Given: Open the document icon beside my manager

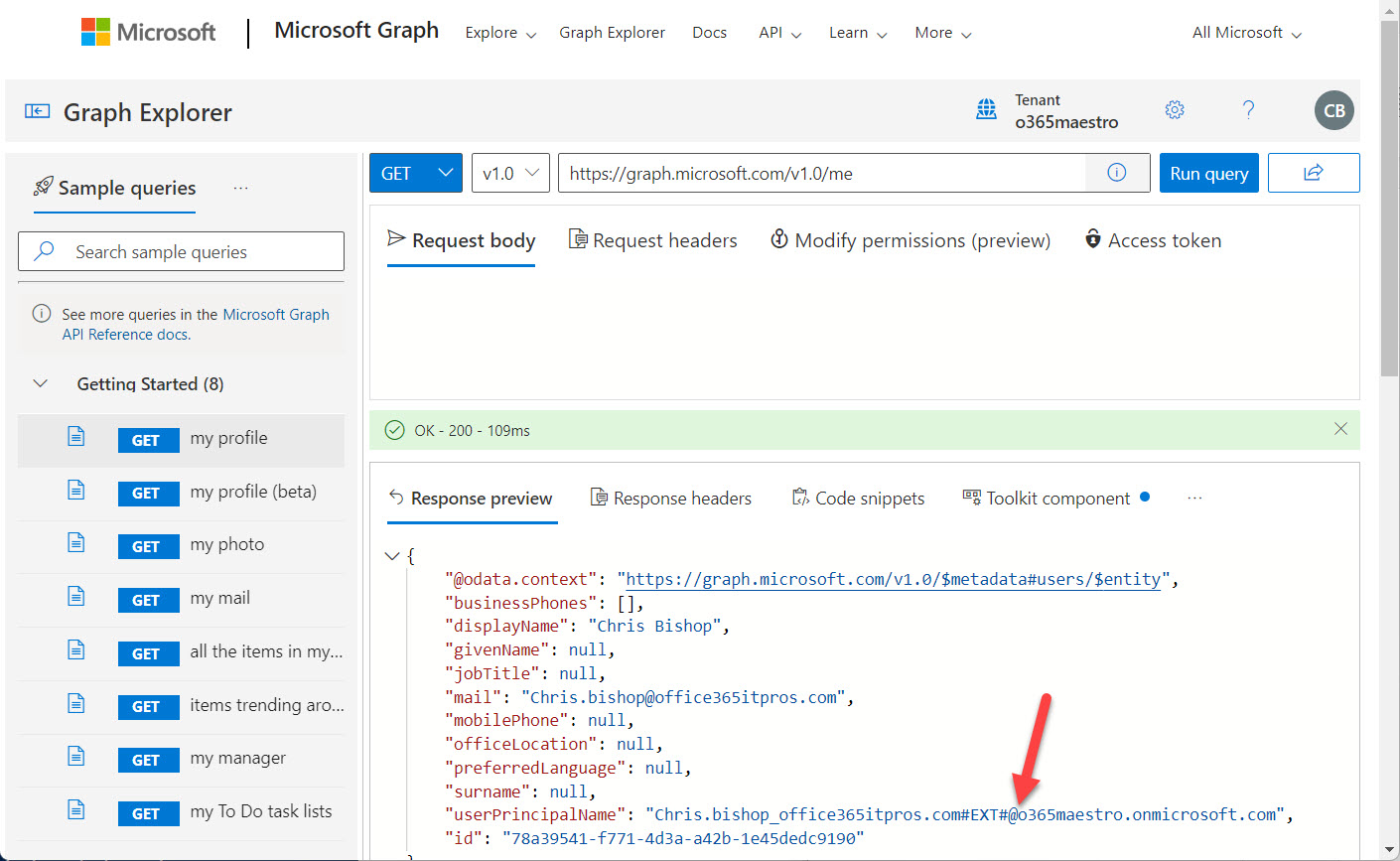Looking at the screenshot, I should (x=76, y=757).
